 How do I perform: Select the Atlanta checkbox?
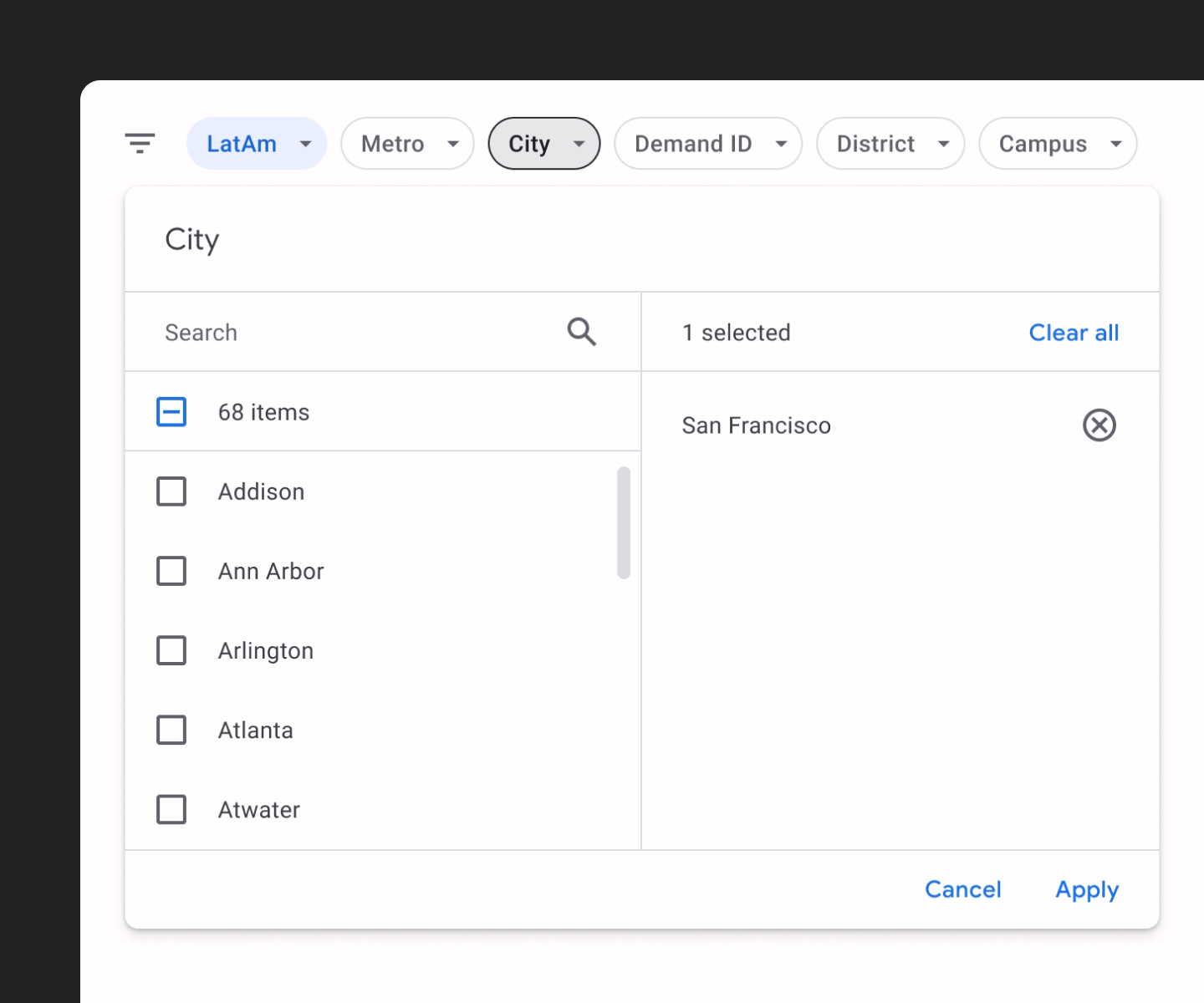click(x=171, y=730)
